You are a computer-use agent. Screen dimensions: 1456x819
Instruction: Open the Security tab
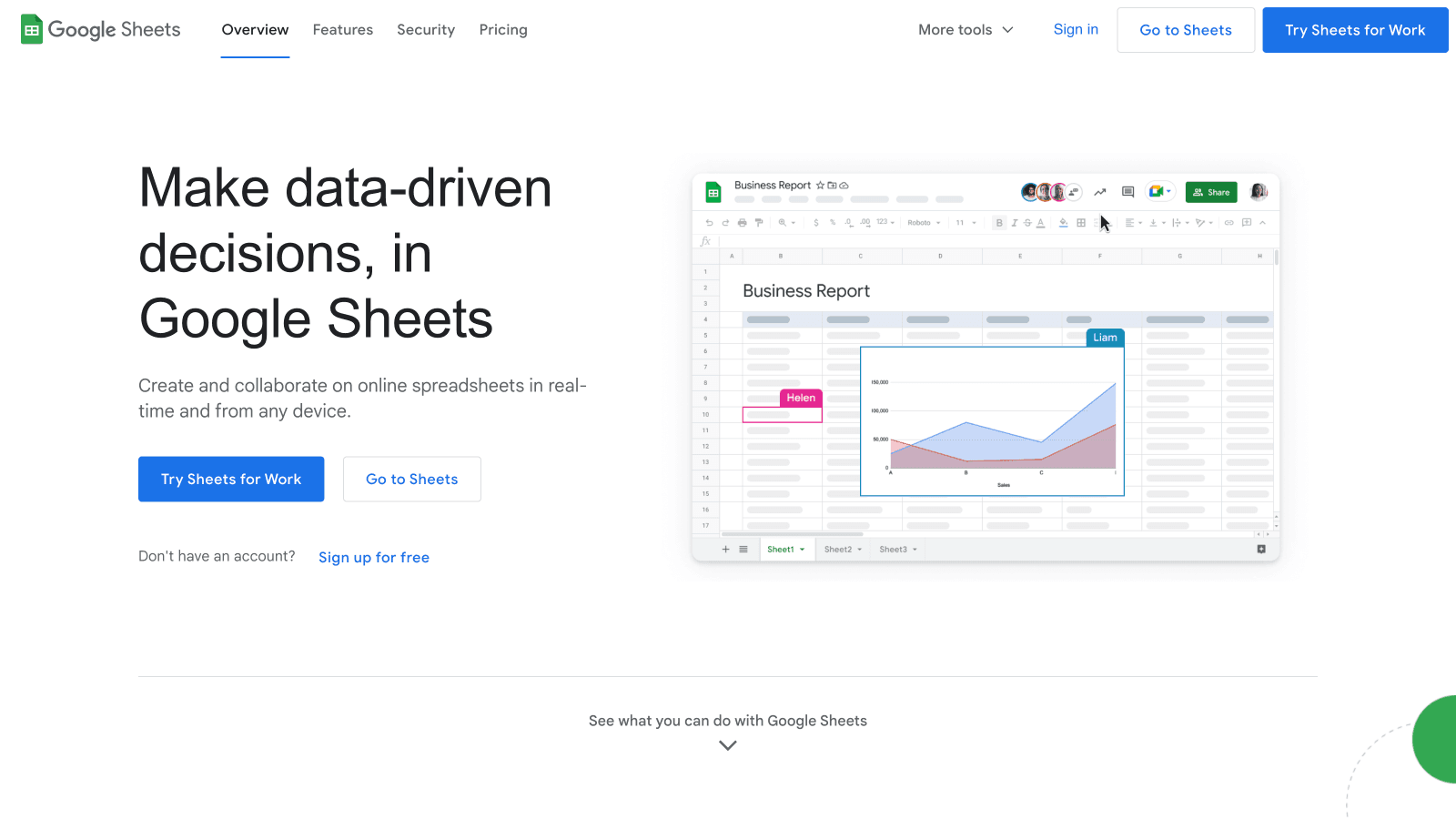click(426, 30)
